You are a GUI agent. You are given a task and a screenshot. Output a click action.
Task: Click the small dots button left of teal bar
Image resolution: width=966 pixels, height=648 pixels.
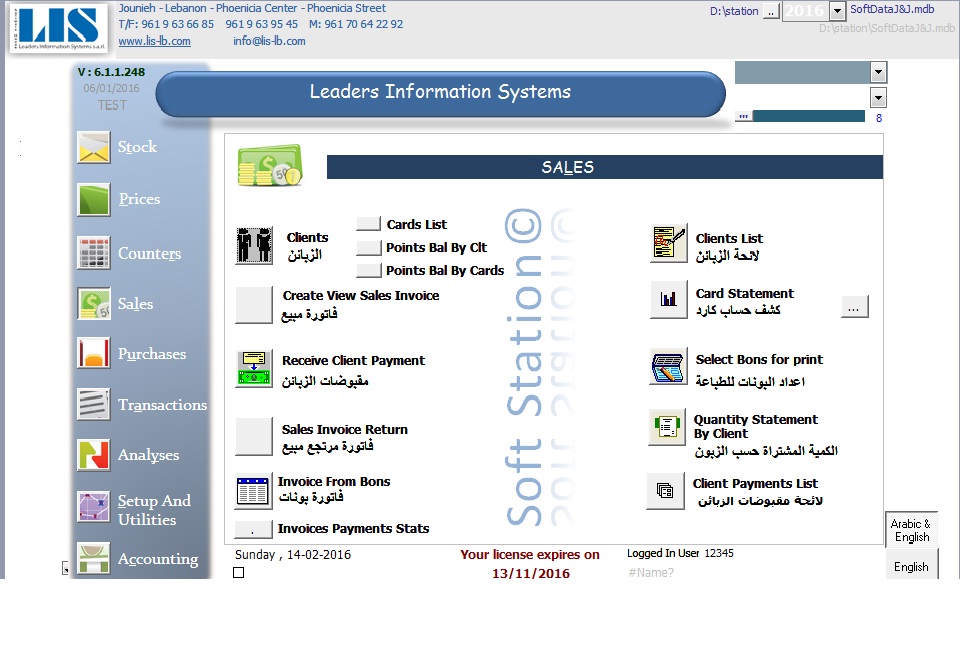coord(744,116)
